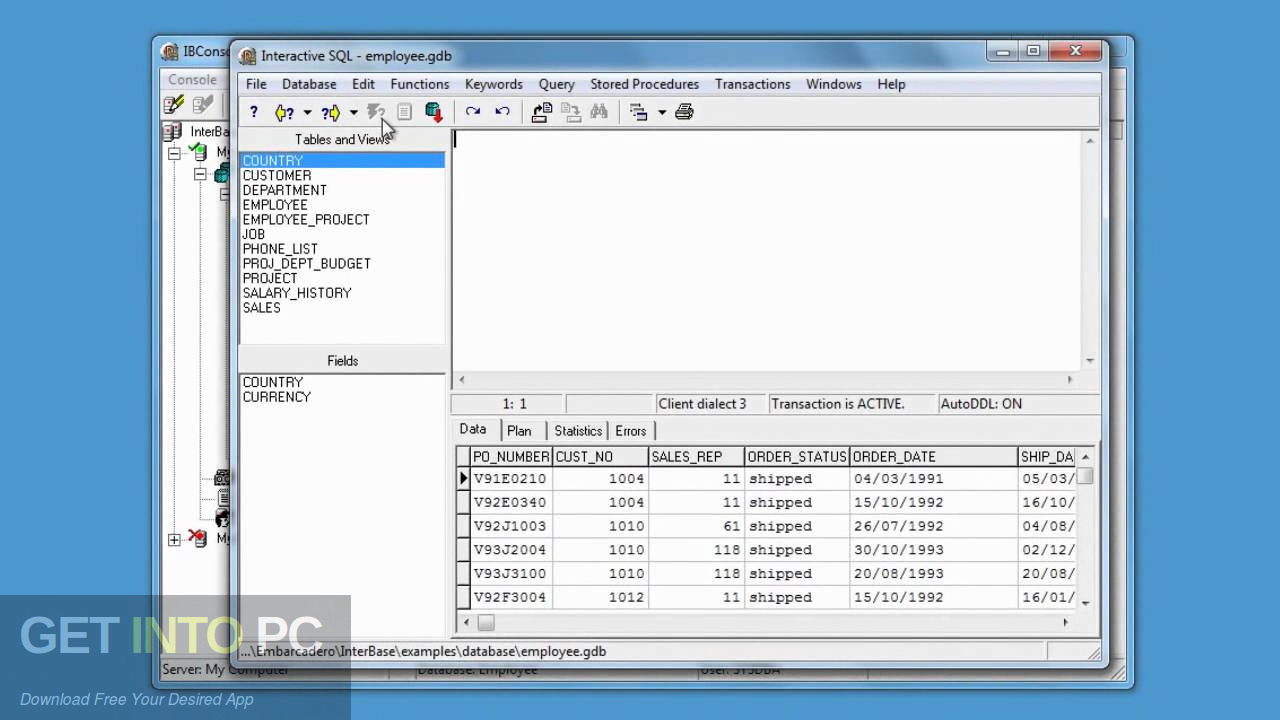Click the printer icon in toolbar
The image size is (1280, 720).
coord(684,112)
